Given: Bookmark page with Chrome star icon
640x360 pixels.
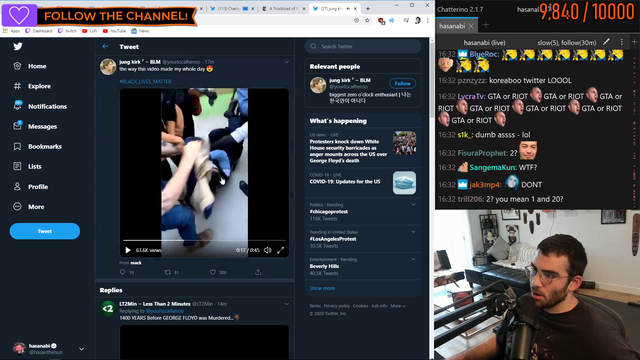Looking at the screenshot, I should pos(367,20).
